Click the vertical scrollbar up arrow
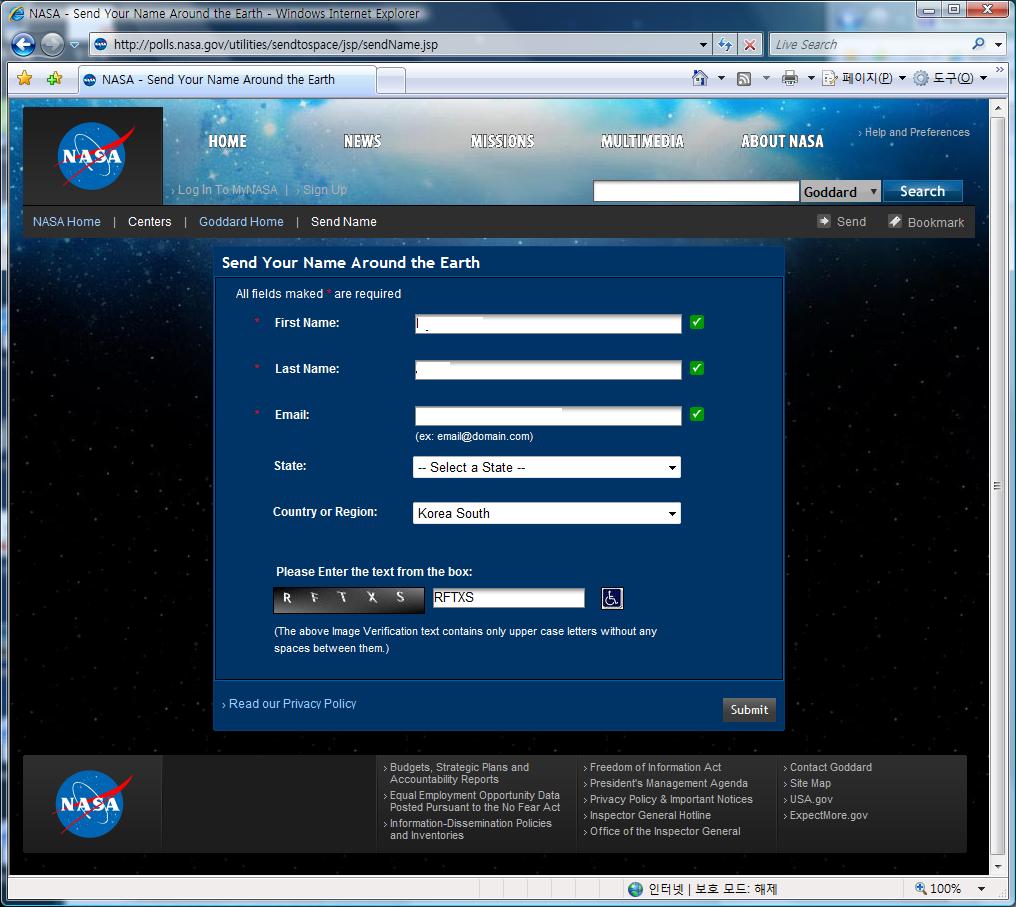The image size is (1016, 907). [x=998, y=108]
